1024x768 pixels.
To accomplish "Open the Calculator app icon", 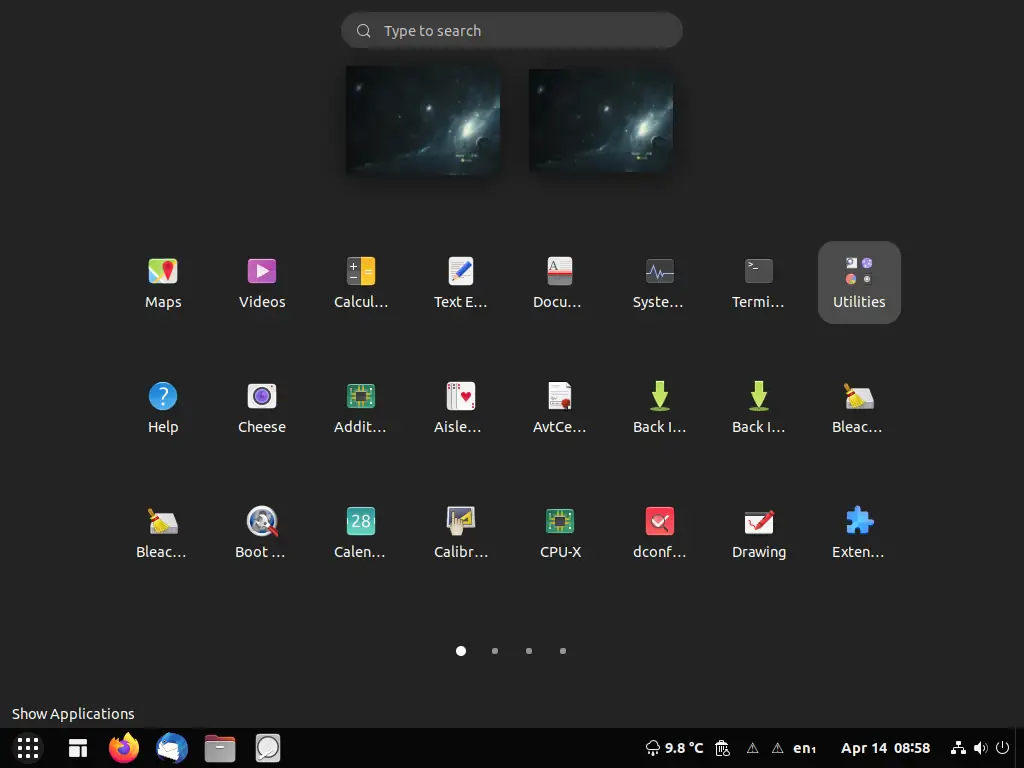I will click(361, 283).
